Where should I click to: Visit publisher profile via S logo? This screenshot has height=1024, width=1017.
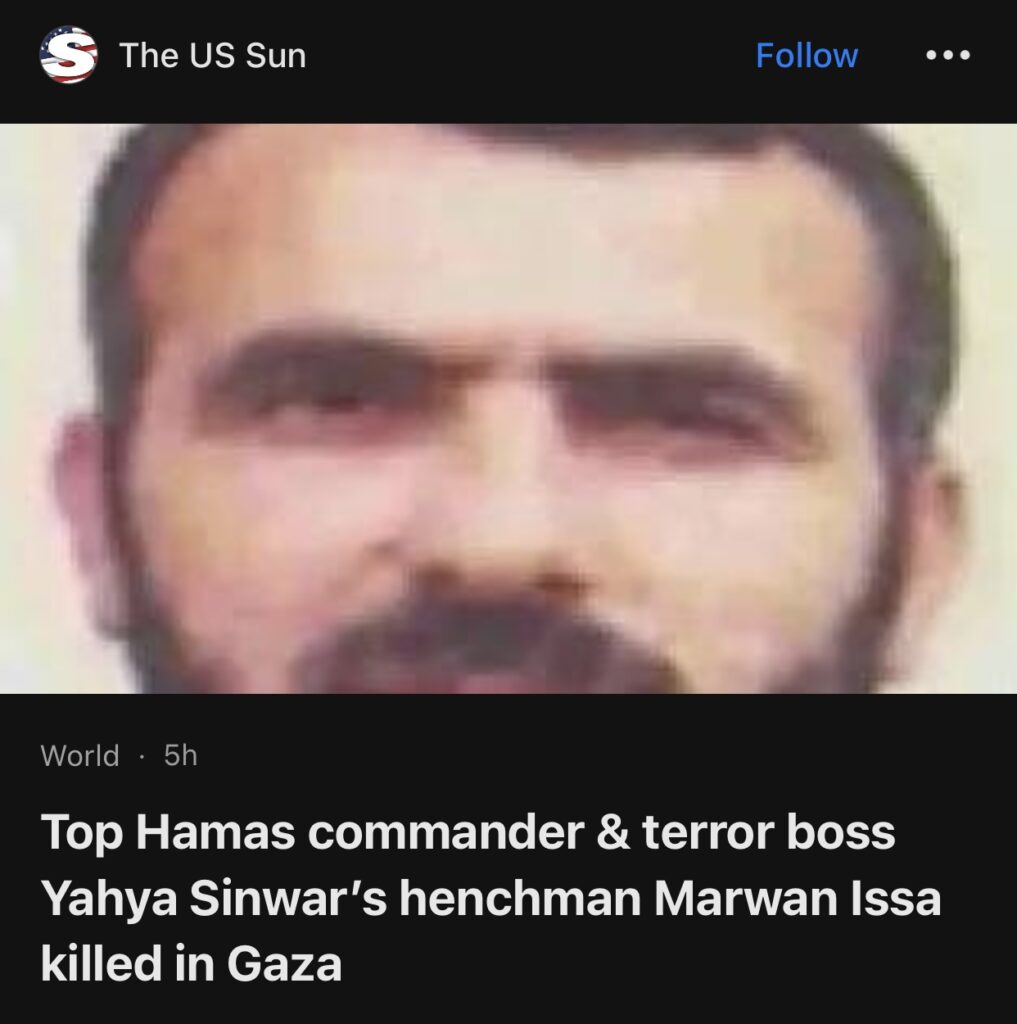(69, 55)
